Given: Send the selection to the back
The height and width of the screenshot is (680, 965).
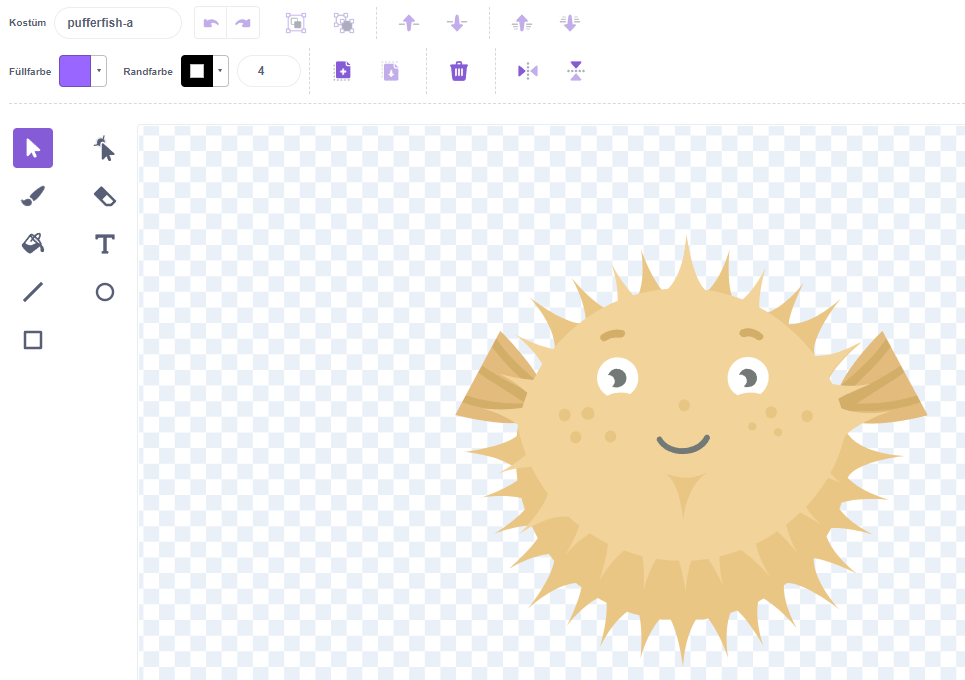Looking at the screenshot, I should 570,23.
